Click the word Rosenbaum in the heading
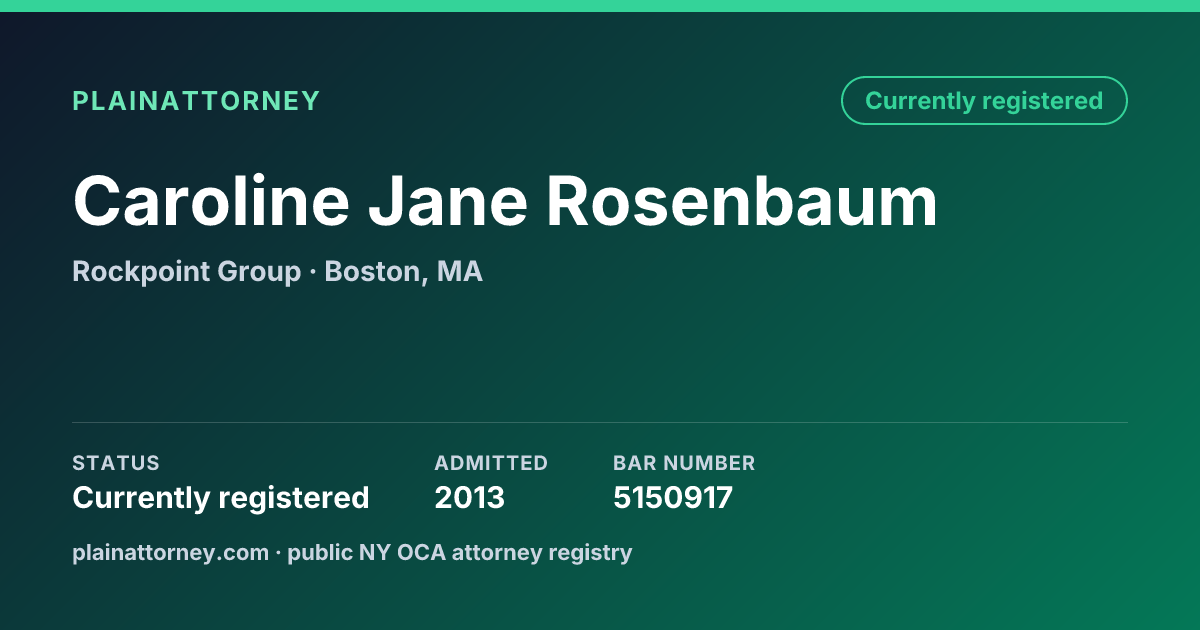The image size is (1200, 630). click(x=742, y=201)
